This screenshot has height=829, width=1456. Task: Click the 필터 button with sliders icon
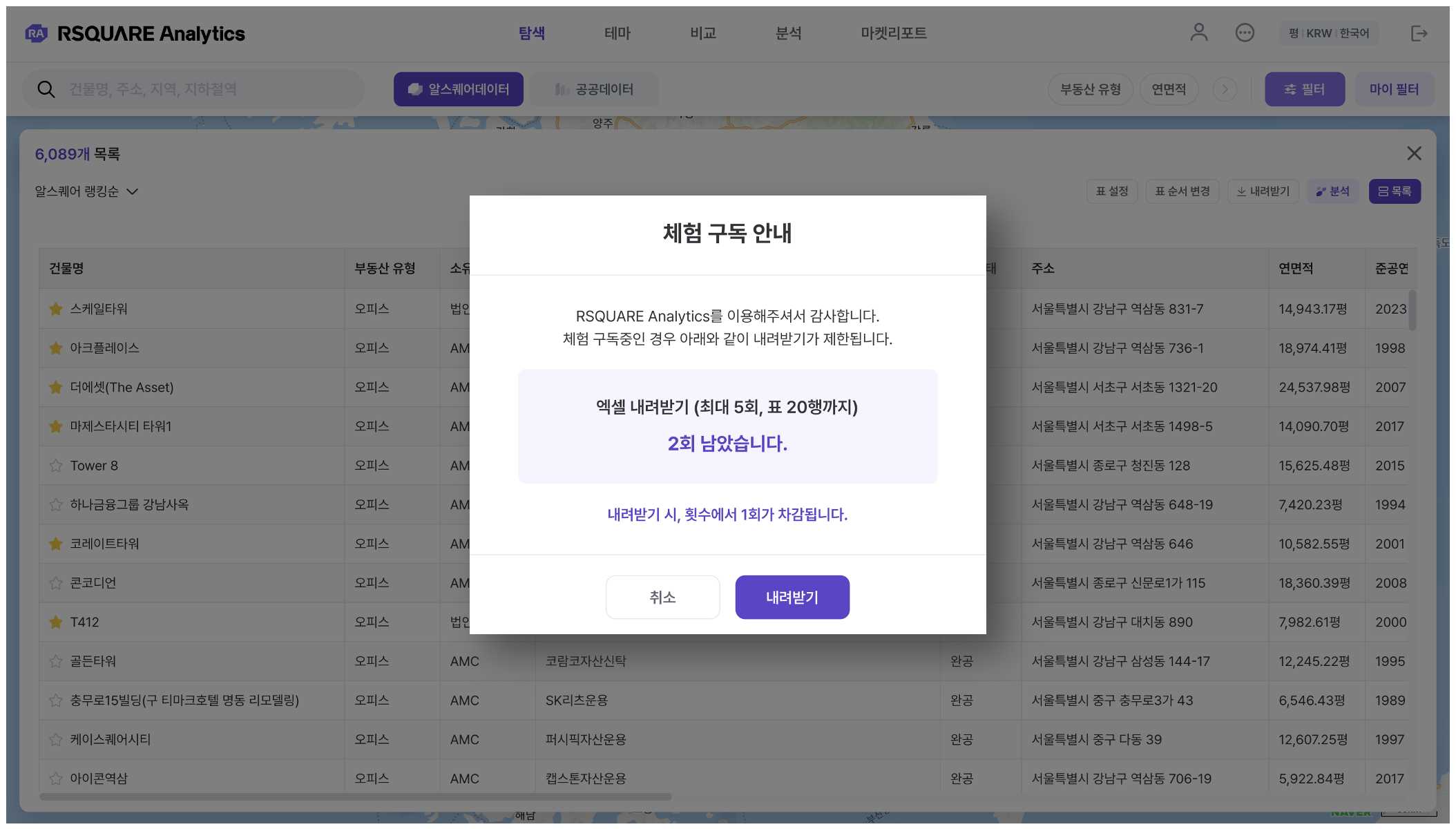coord(1304,89)
